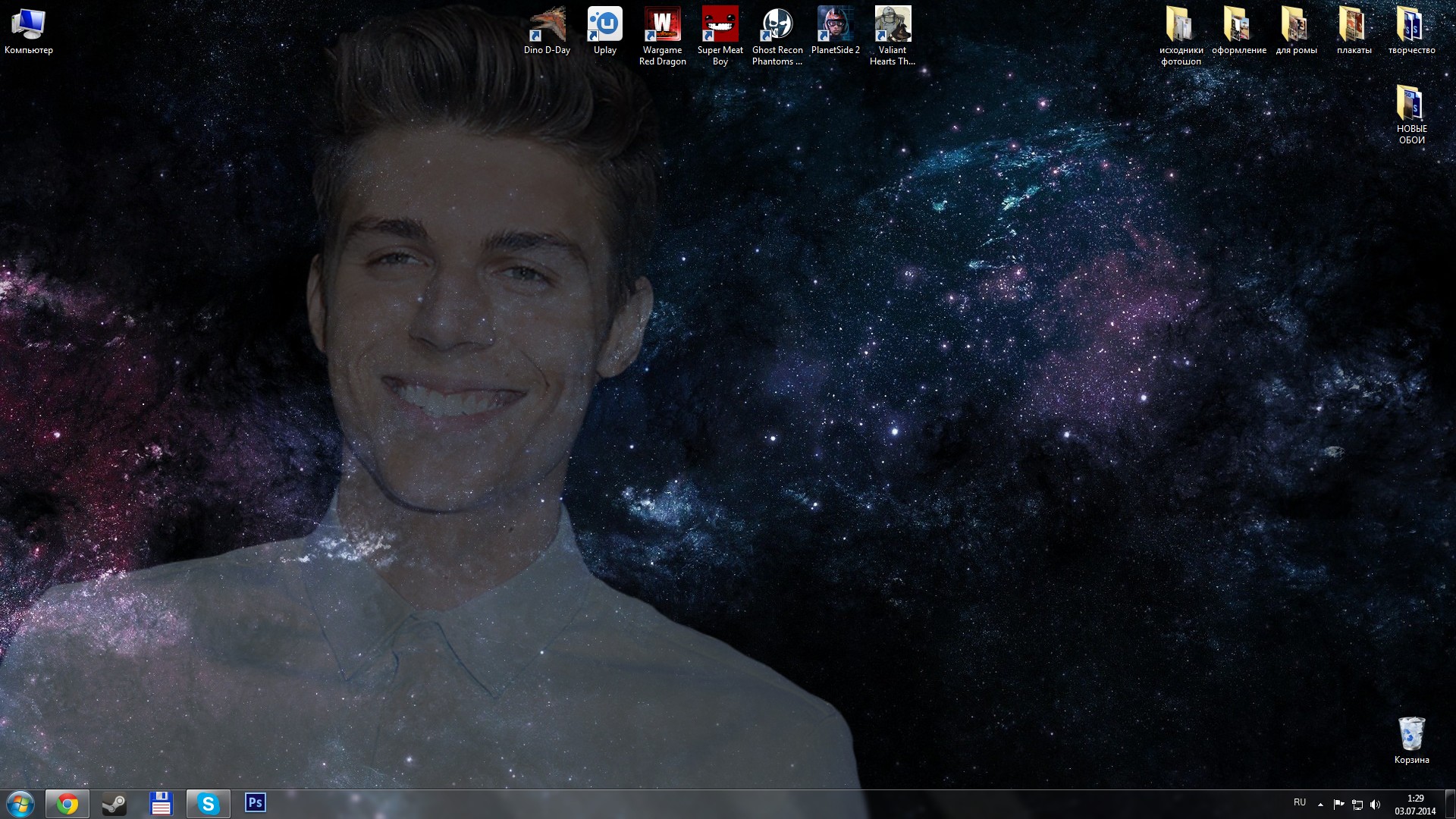
Task: Open Ghost Recon Phantoms shortcut
Action: pyautogui.click(x=777, y=26)
